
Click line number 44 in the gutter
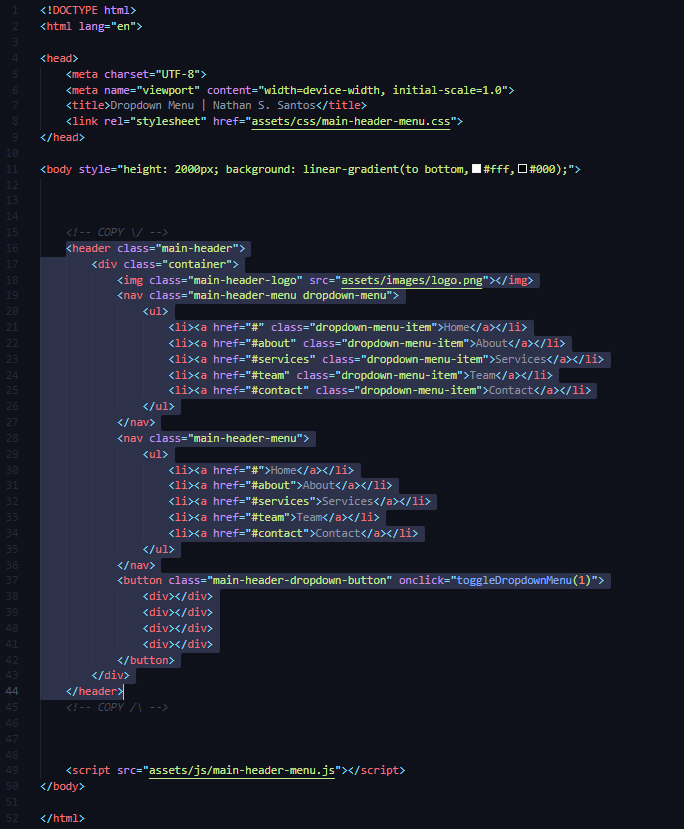click(x=13, y=691)
